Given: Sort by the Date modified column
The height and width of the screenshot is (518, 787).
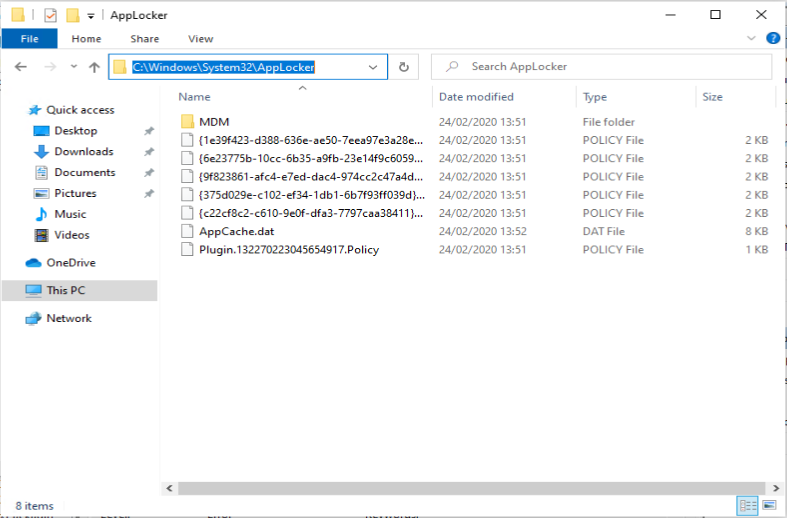Looking at the screenshot, I should tap(476, 97).
